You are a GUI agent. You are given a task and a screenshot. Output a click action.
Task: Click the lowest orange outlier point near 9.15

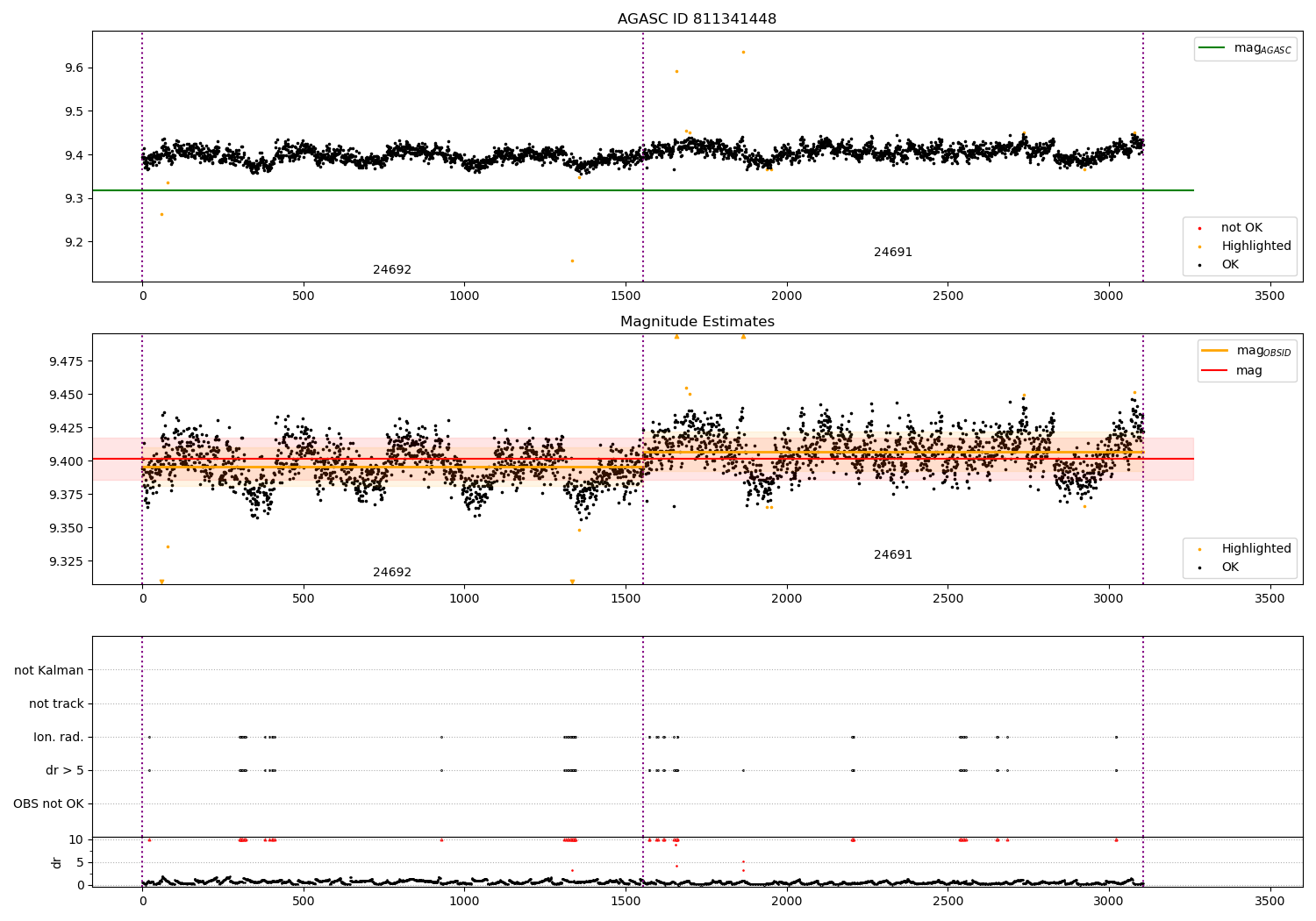[x=572, y=261]
